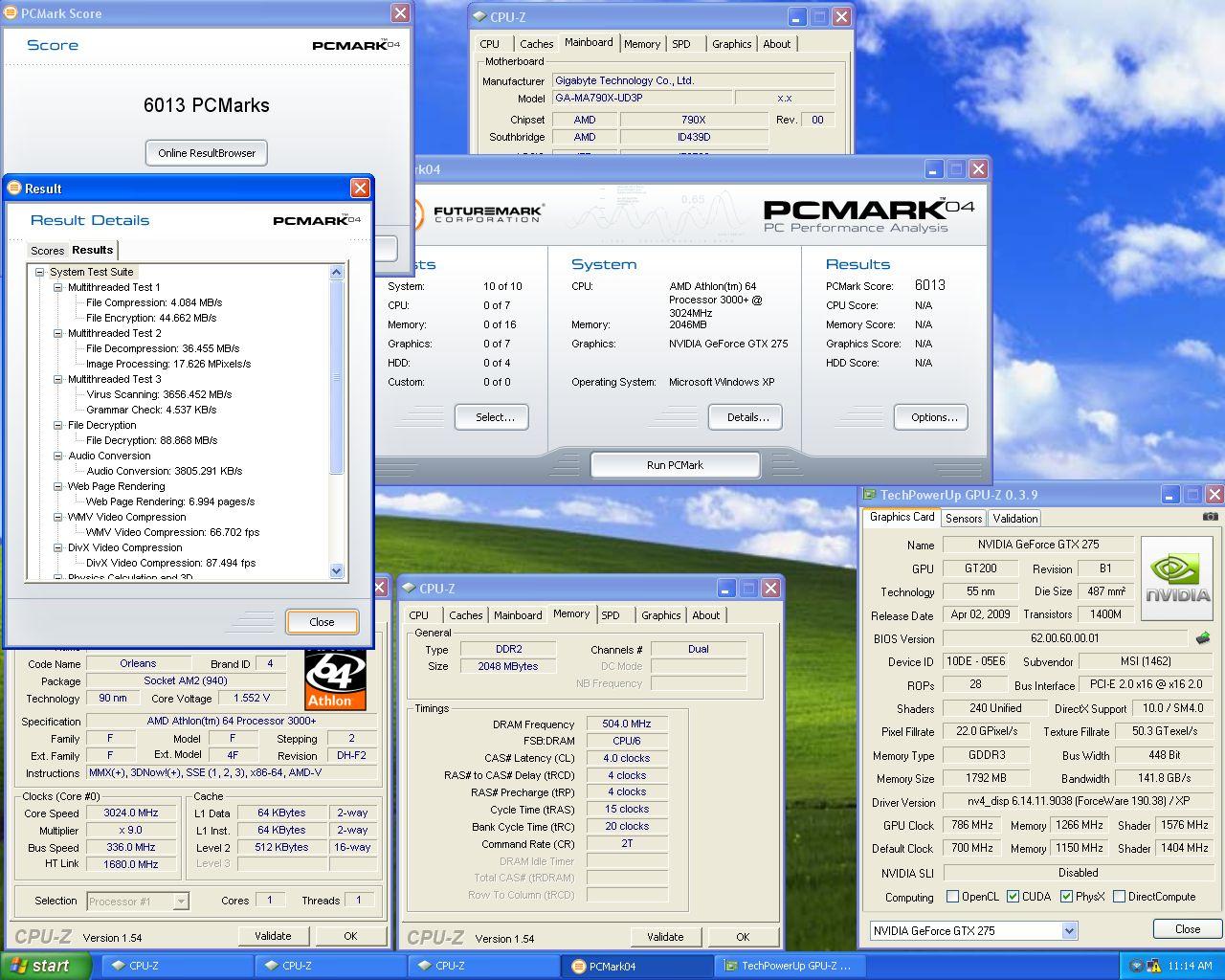Click the BIOS save chip icon in GPU-Z
This screenshot has width=1225, height=980.
pos(1203,638)
